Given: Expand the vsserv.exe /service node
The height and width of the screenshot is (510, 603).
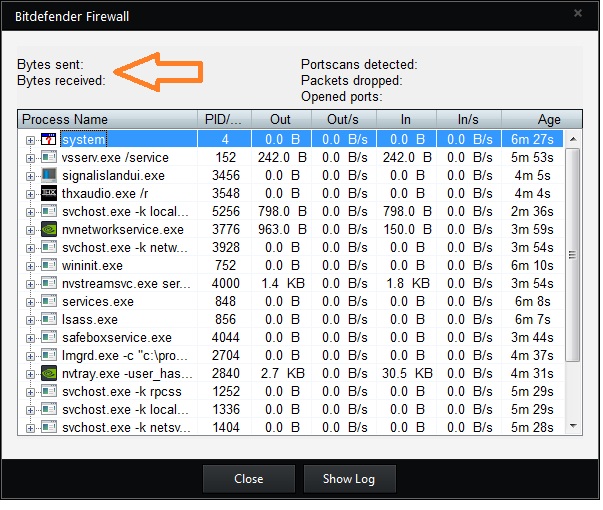Looking at the screenshot, I should pos(30,158).
